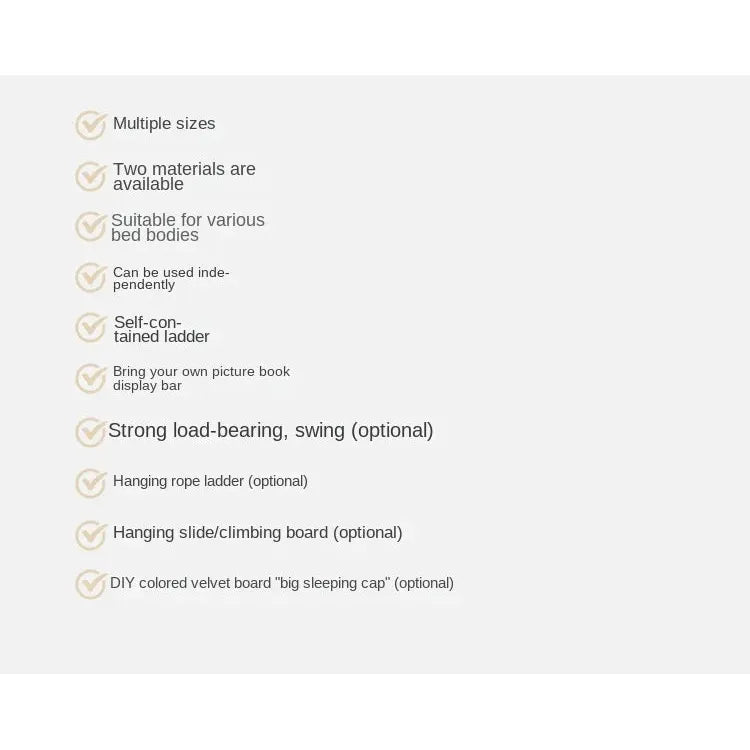Click the checkmark icon beside Multiple sizes
Viewport: 750px width, 750px height.
click(x=91, y=125)
